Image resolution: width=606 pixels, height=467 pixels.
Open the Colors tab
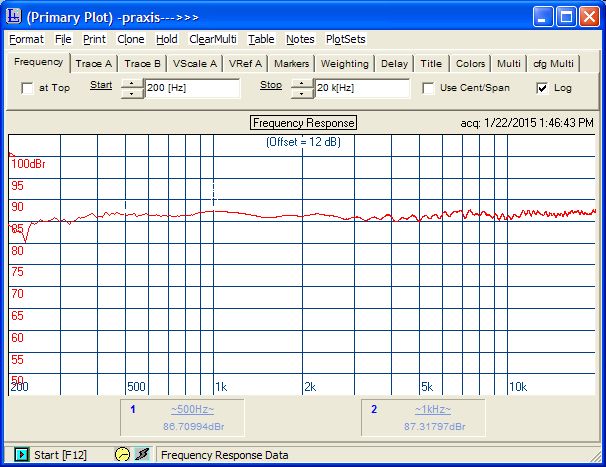[470, 63]
